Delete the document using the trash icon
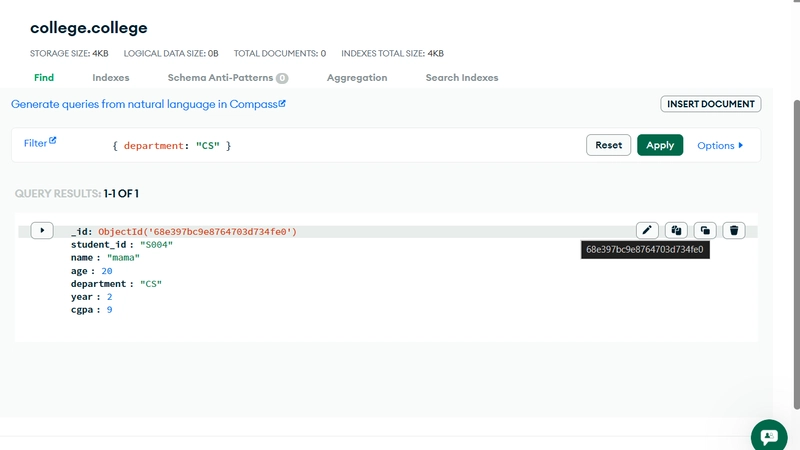800x450 pixels. [734, 230]
